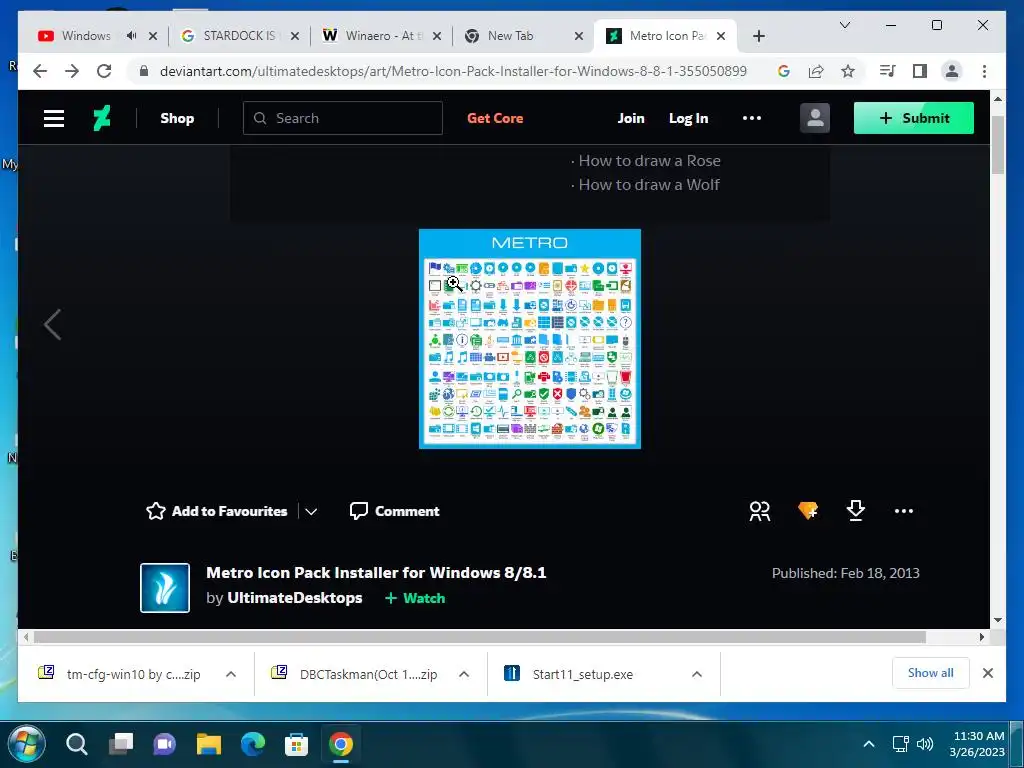Add the deviation to Favourites
Image resolution: width=1024 pixels, height=768 pixels.
coord(217,511)
